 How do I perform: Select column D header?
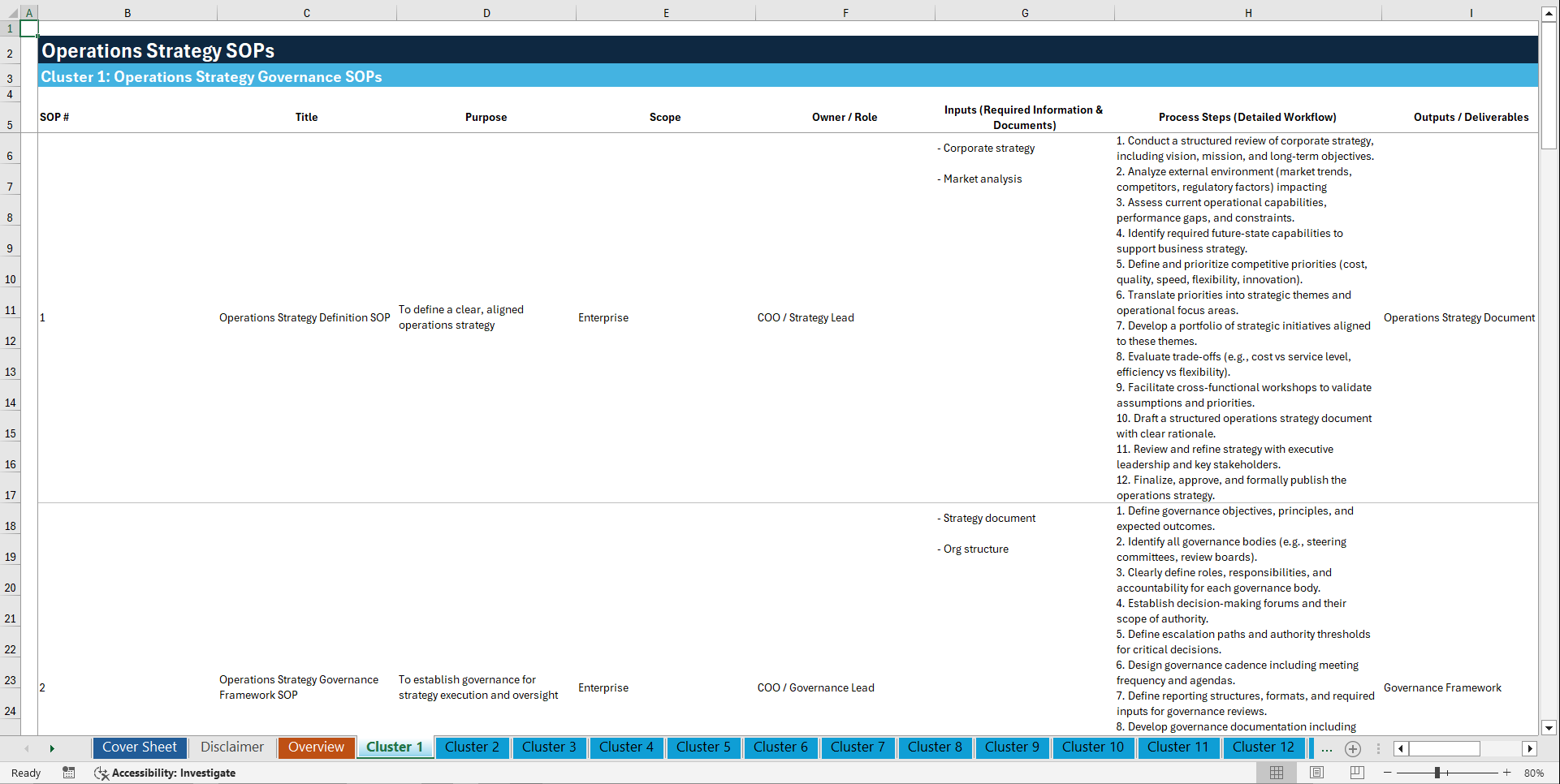(486, 13)
